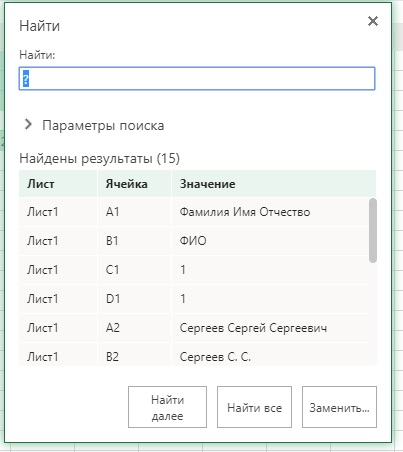403x452 pixels.
Task: Select result row for cell C1
Action: [194, 270]
